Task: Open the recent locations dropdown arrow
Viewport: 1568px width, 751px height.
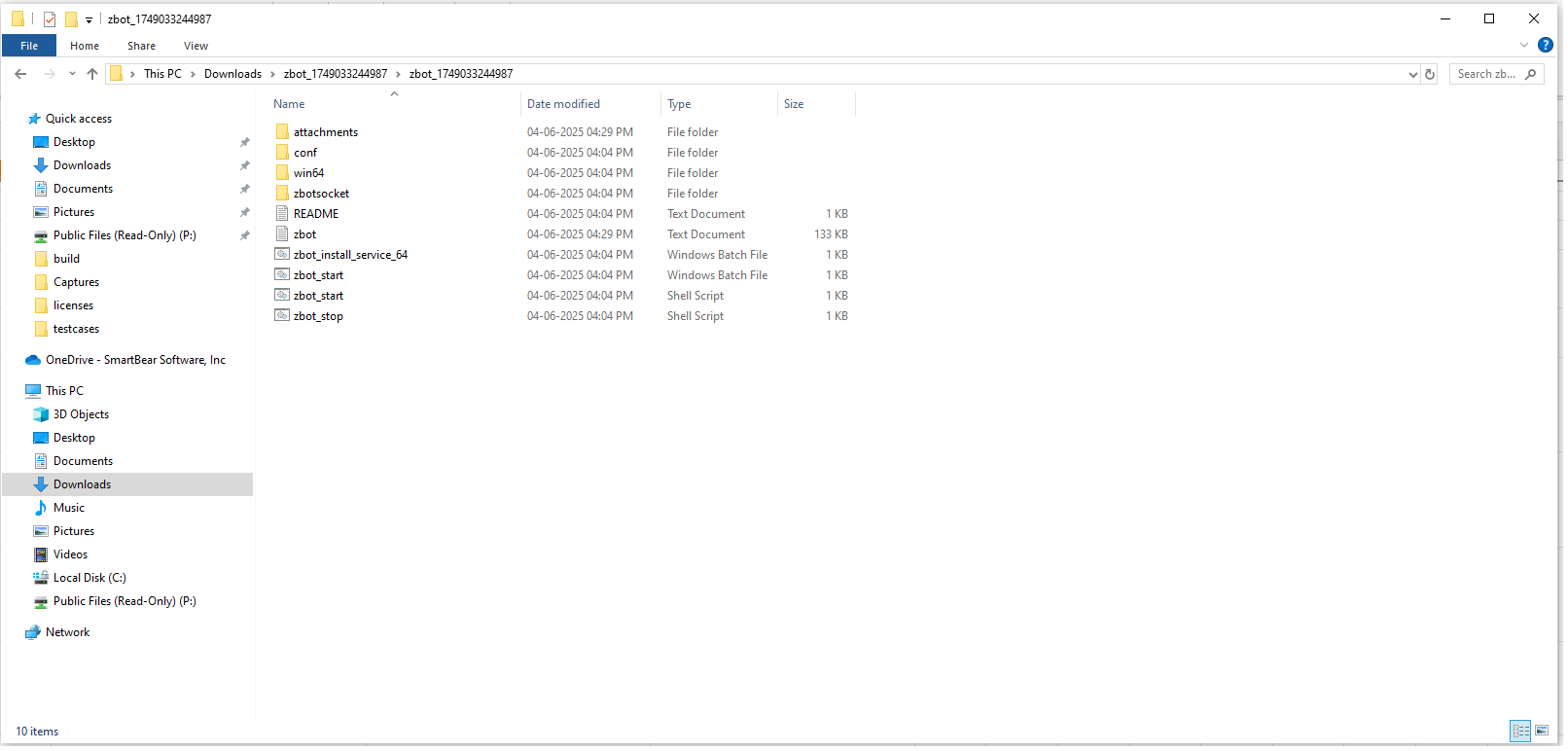Action: [72, 74]
